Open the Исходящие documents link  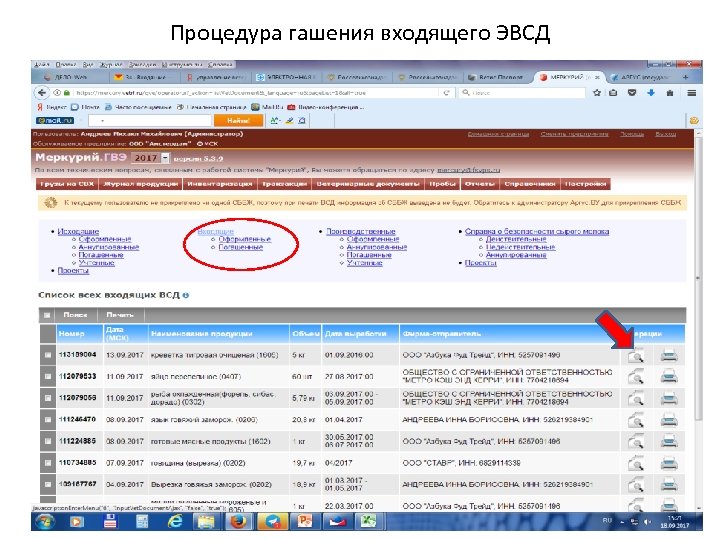[78, 231]
